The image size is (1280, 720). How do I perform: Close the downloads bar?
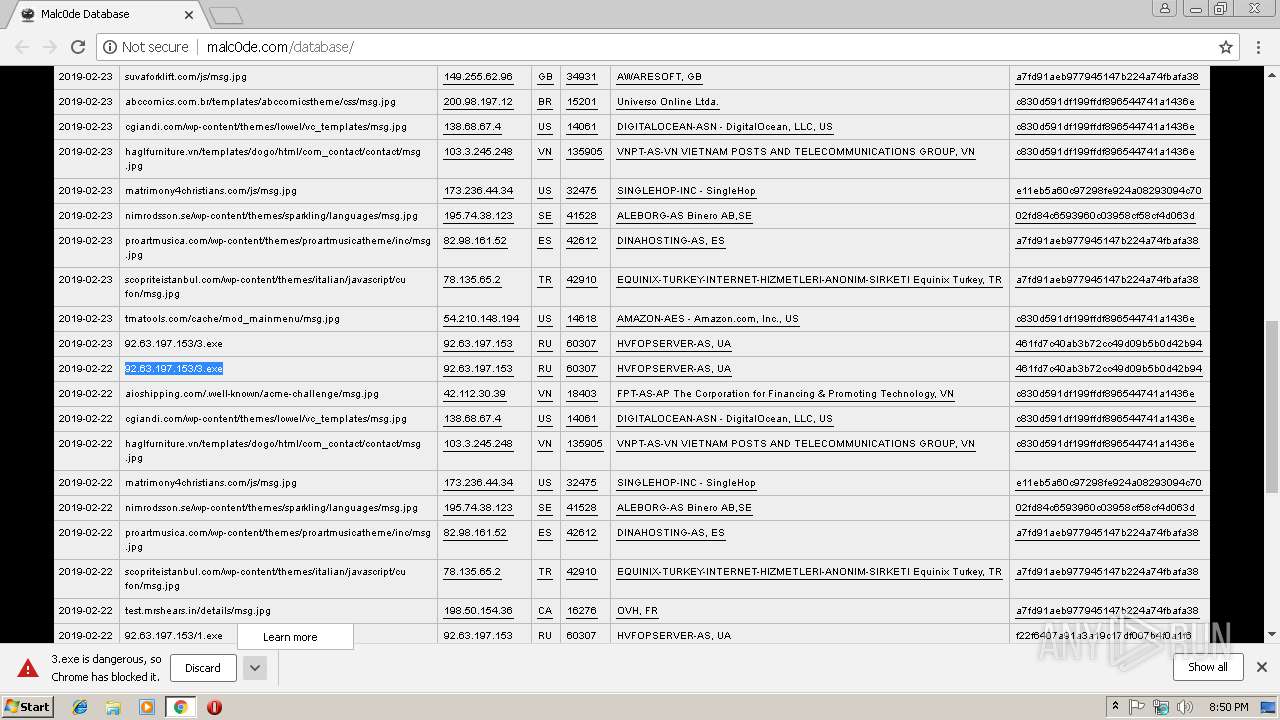(x=1262, y=667)
